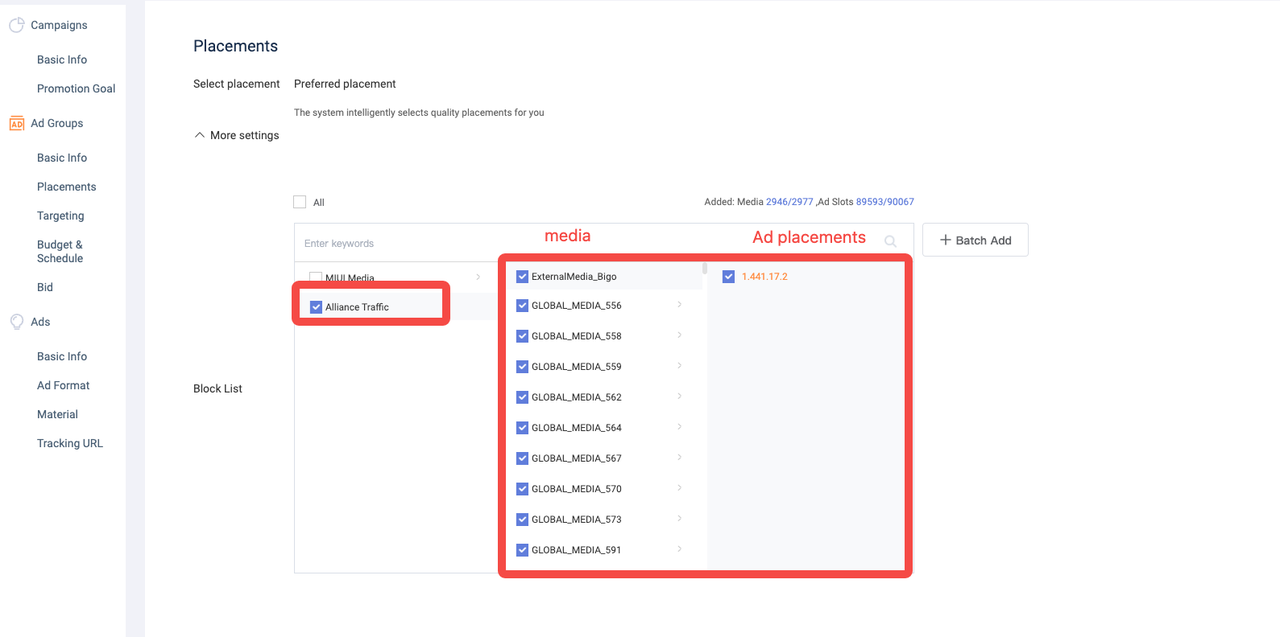Toggle the All checkbox
The image size is (1280, 637).
pyautogui.click(x=300, y=202)
